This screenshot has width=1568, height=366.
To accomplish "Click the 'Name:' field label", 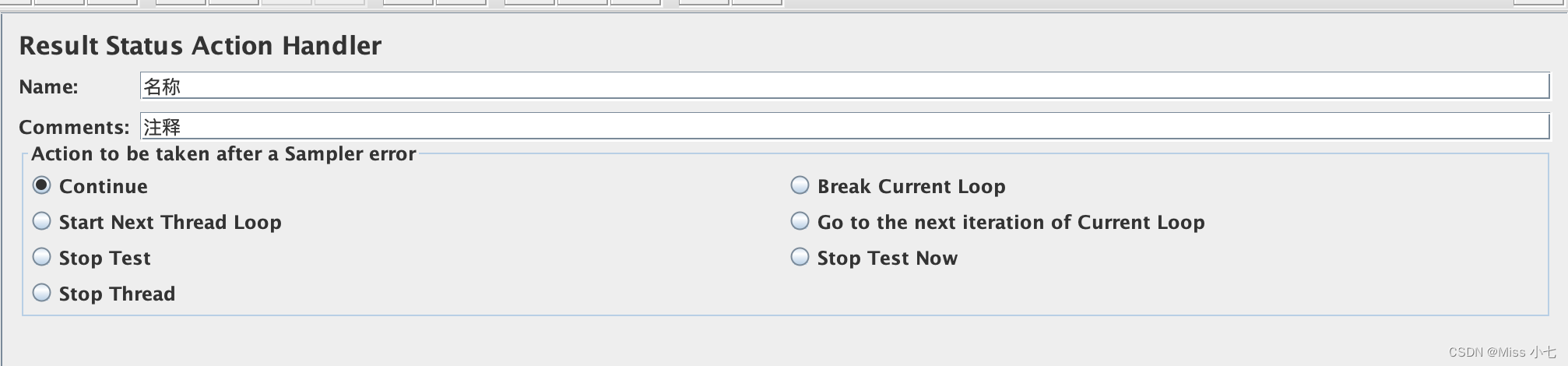I will tap(48, 86).
